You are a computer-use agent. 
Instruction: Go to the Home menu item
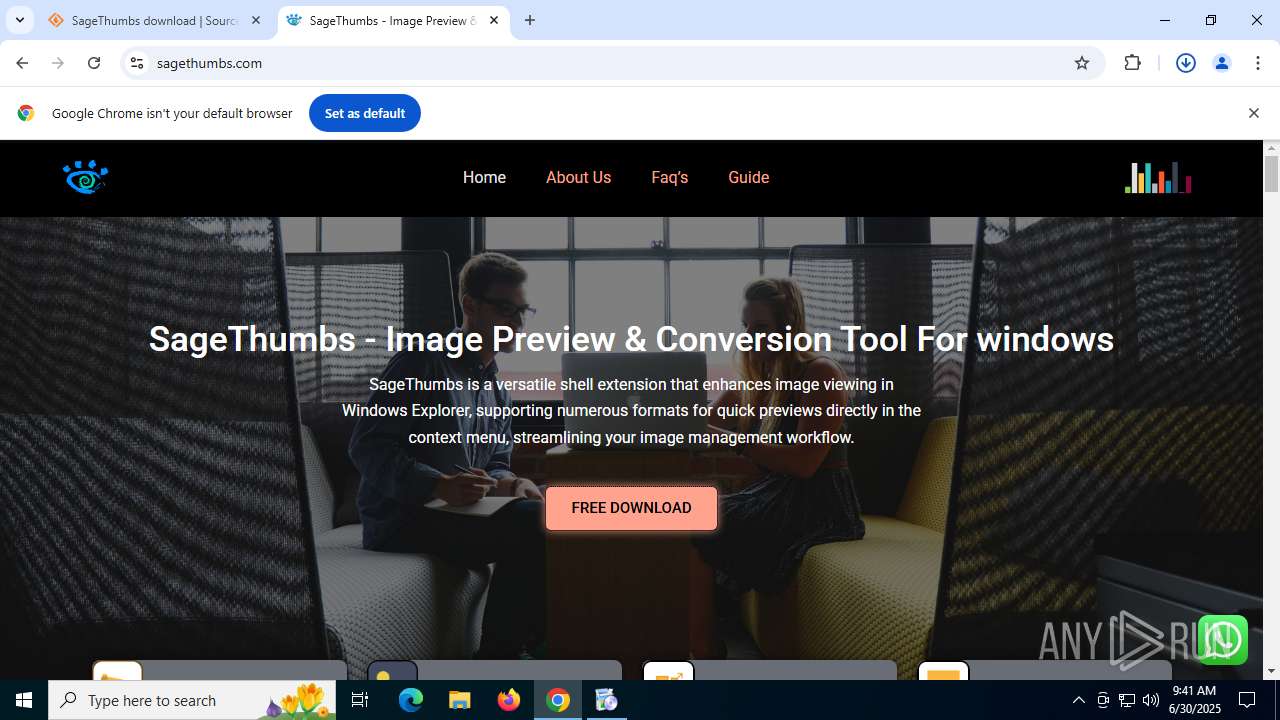click(484, 177)
